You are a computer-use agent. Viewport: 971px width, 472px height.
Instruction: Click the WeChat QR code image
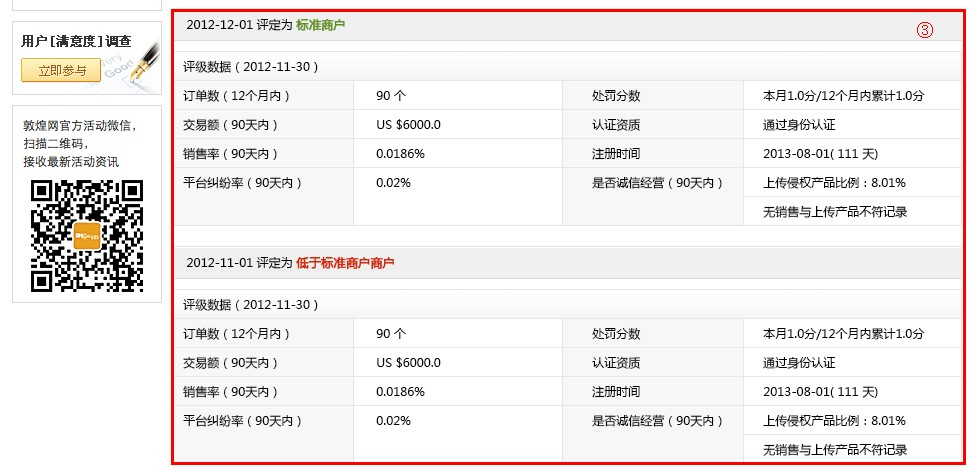click(87, 235)
